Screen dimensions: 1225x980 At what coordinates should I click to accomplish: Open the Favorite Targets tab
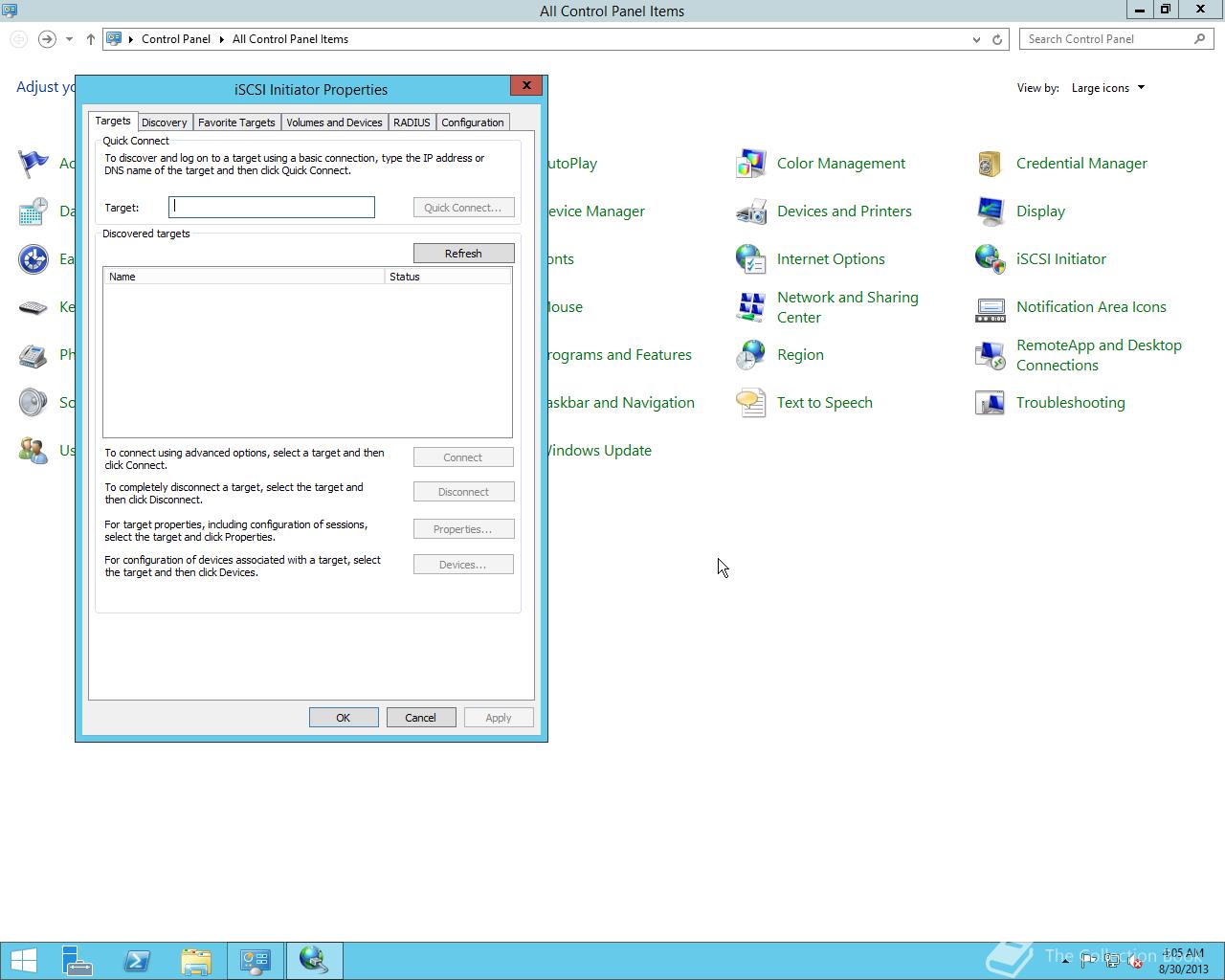click(236, 122)
